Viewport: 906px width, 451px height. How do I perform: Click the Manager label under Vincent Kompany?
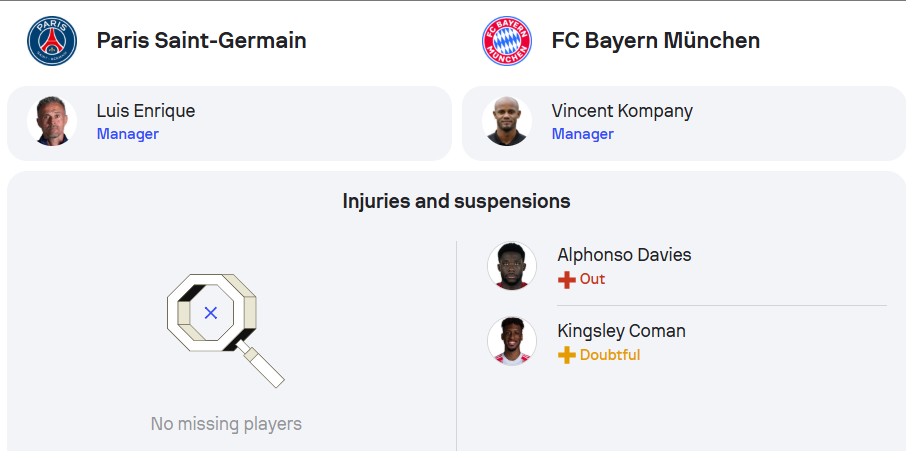pyautogui.click(x=583, y=134)
